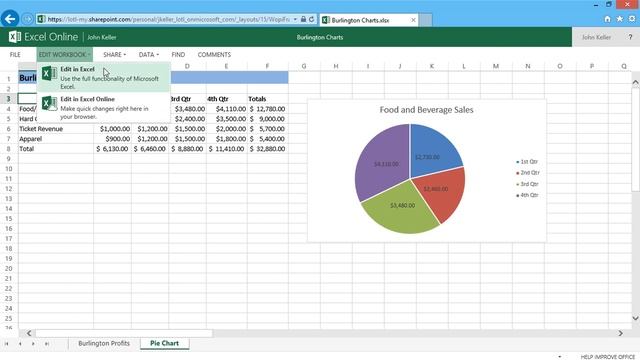
Task: Switch to Burlington Profits sheet tab
Action: (x=104, y=343)
